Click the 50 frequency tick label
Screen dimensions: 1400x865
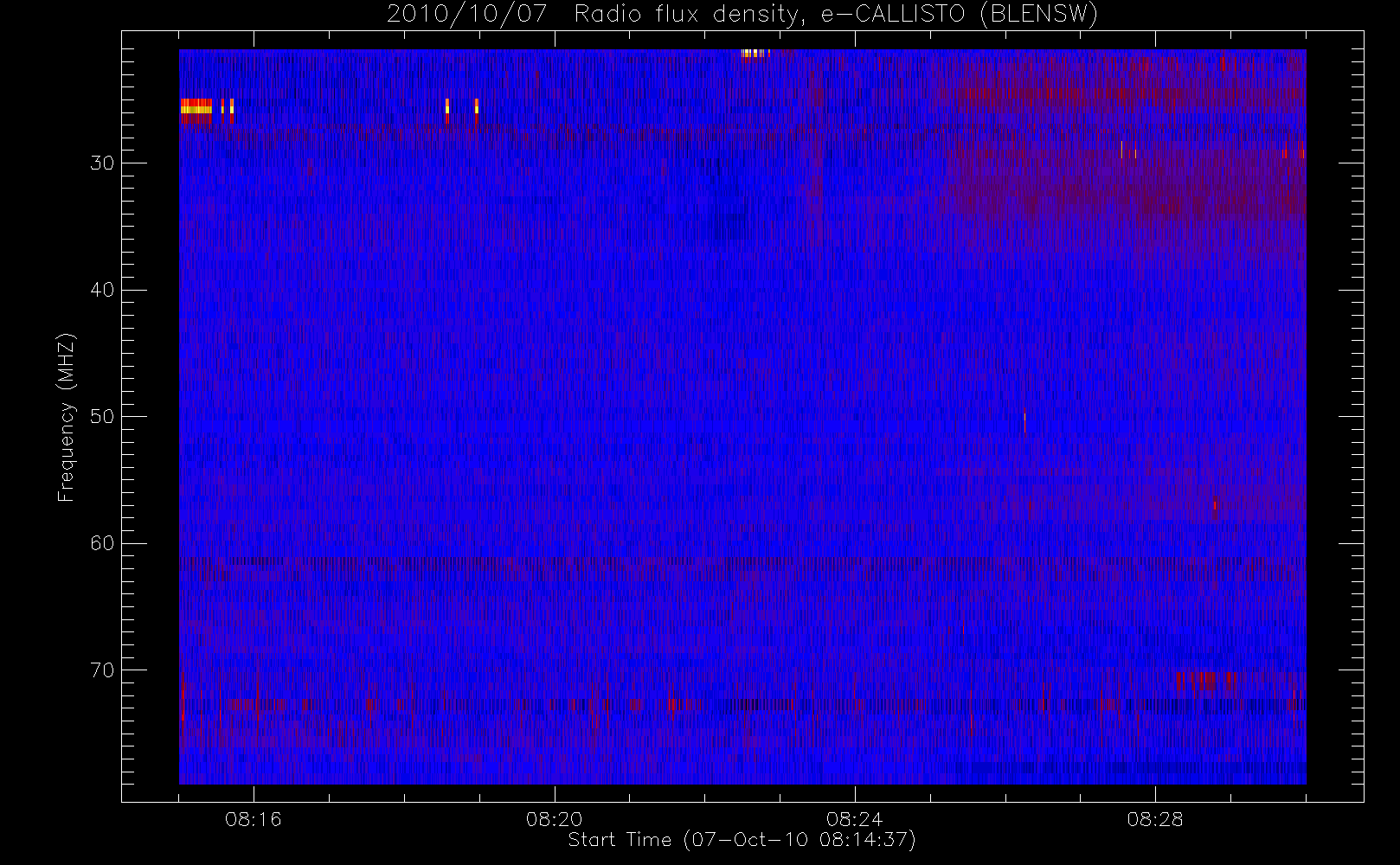coord(102,417)
